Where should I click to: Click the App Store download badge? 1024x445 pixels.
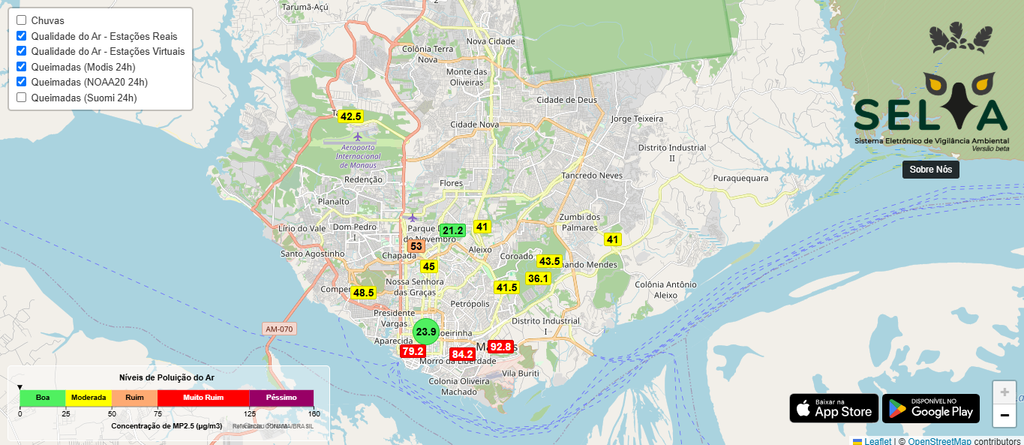pyautogui.click(x=834, y=408)
